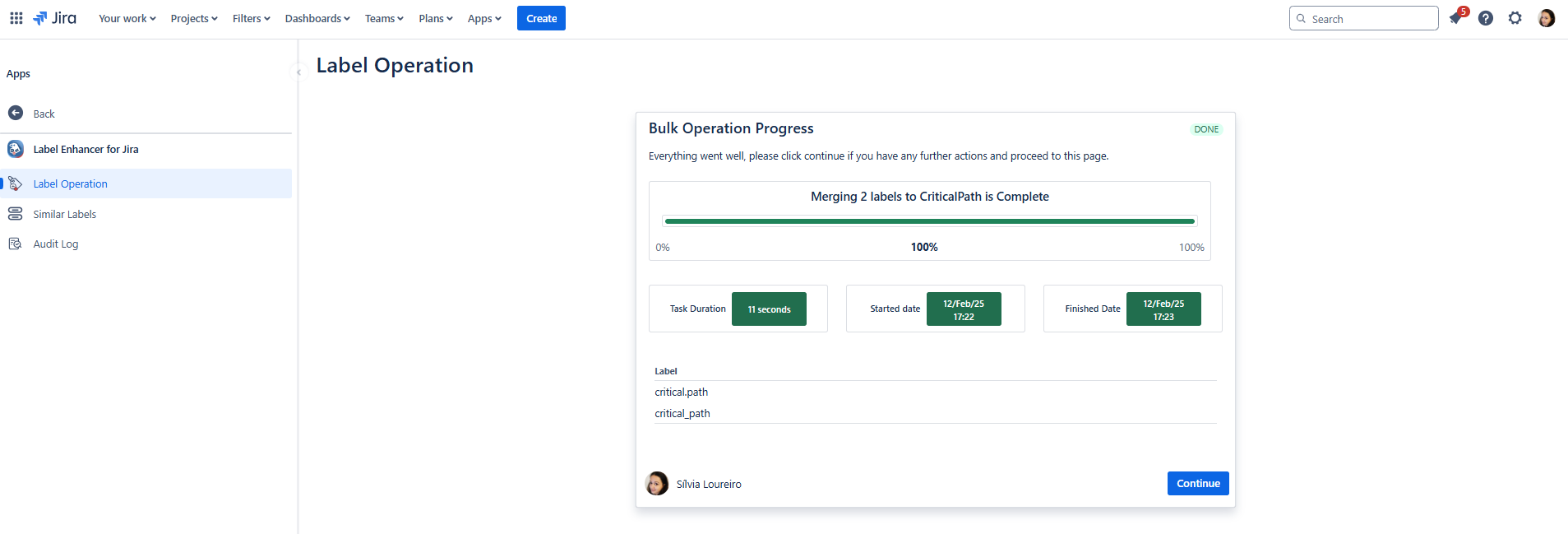
Task: Open the app switcher grid icon
Action: point(16,18)
